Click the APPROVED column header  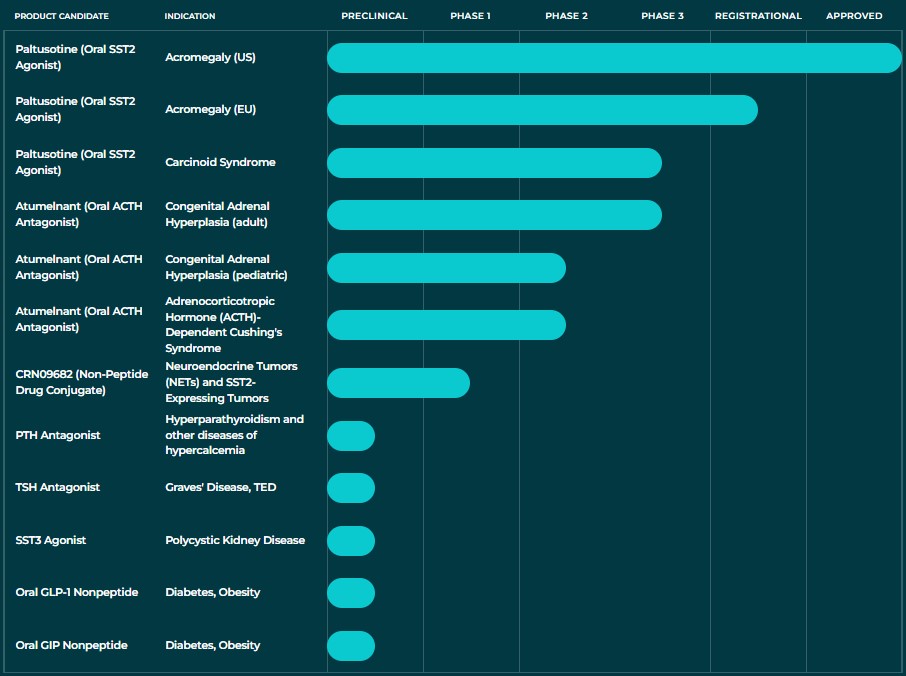click(853, 15)
